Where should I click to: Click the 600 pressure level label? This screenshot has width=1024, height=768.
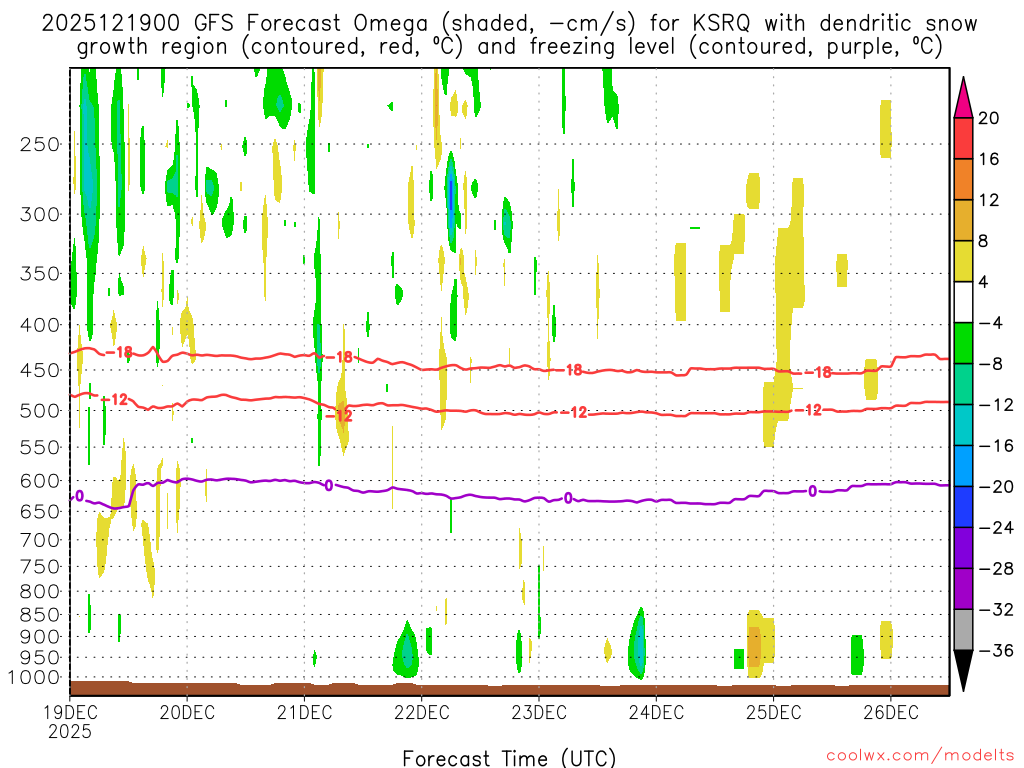pyautogui.click(x=40, y=481)
